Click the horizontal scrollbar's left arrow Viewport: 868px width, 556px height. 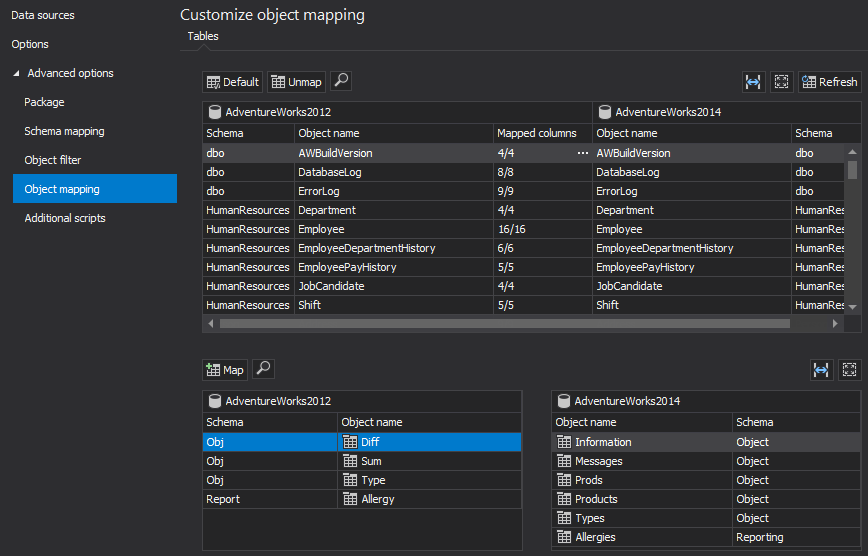(211, 323)
